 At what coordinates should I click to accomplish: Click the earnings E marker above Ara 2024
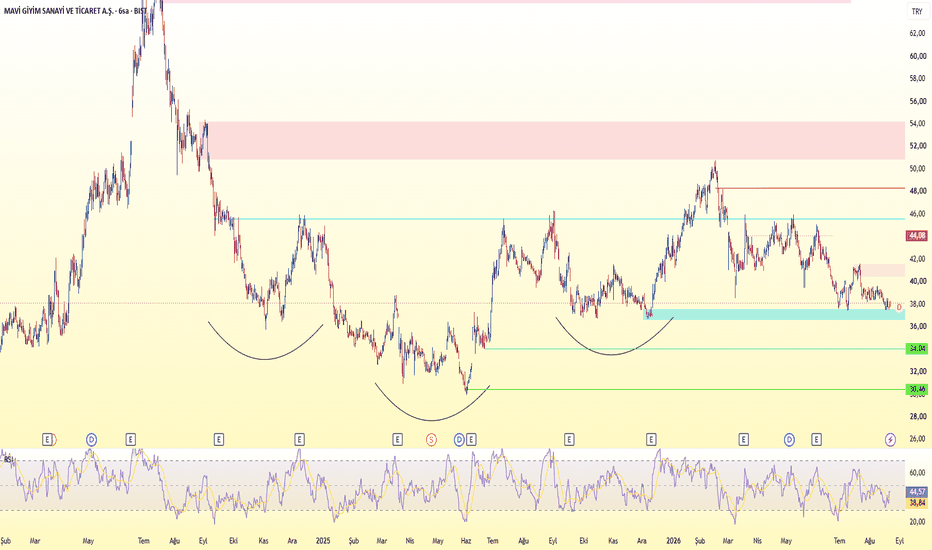300,440
